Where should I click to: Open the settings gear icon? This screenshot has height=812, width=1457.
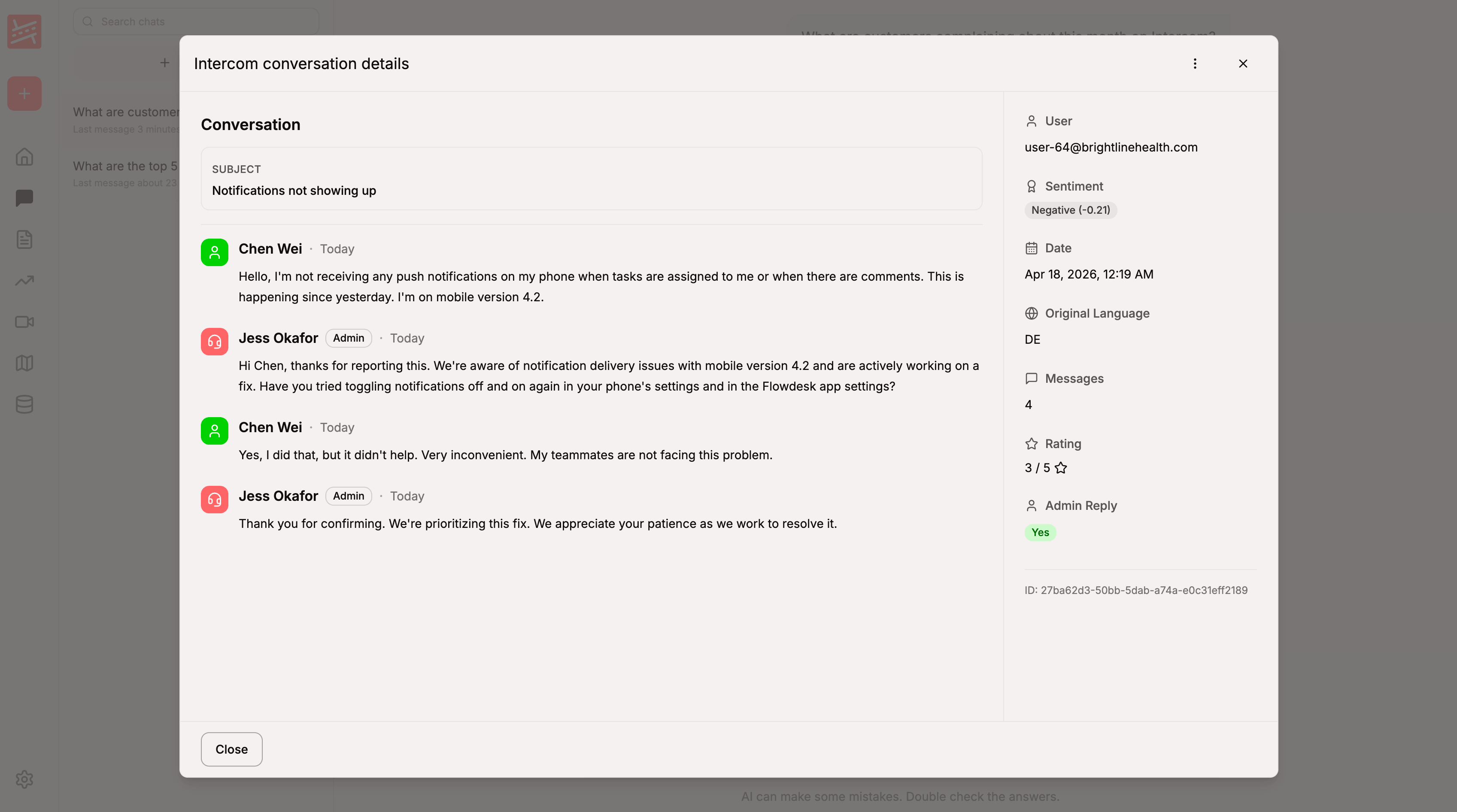pyautogui.click(x=24, y=779)
